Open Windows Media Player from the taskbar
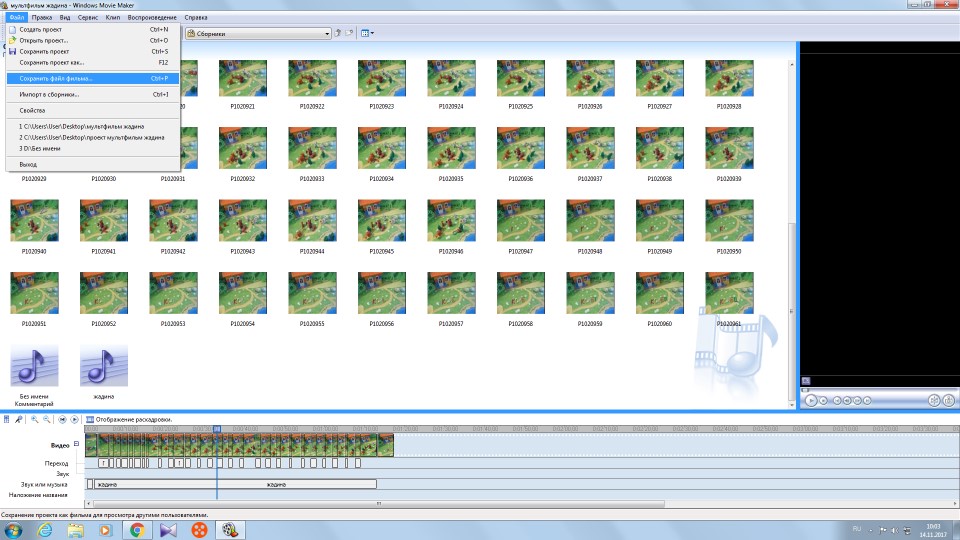The width and height of the screenshot is (960, 540). 106,530
